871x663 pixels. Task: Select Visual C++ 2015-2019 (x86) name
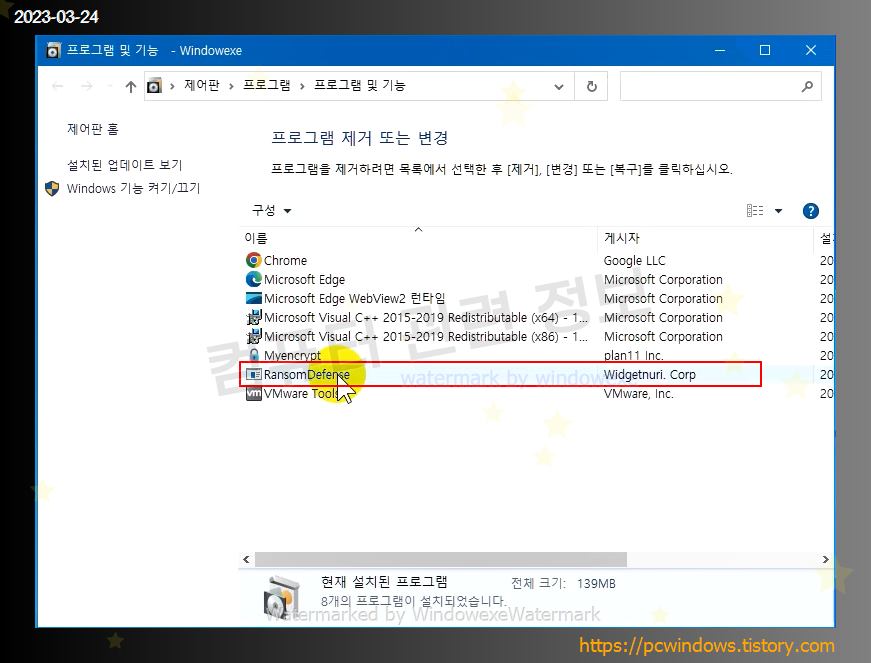[x=426, y=336]
